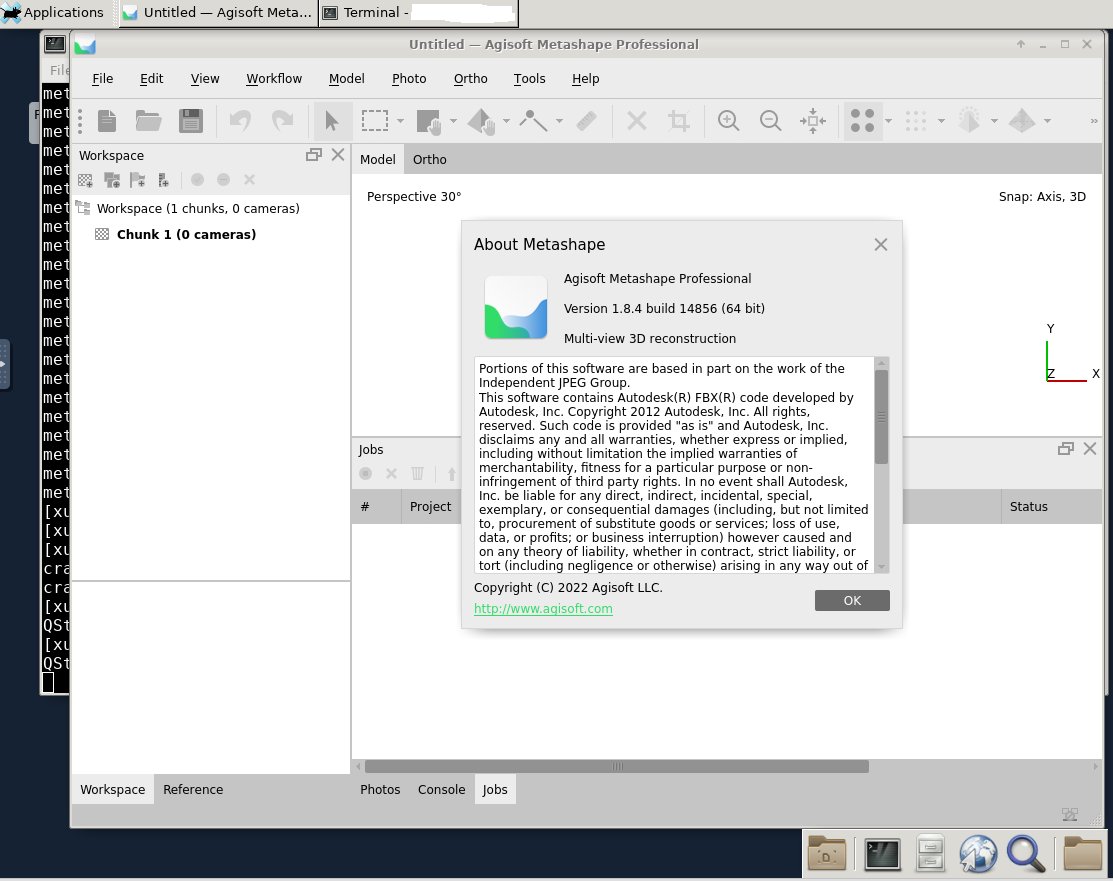Viewport: 1113px width, 881px height.
Task: Toggle the Show Tie Points view icon
Action: (x=862, y=121)
